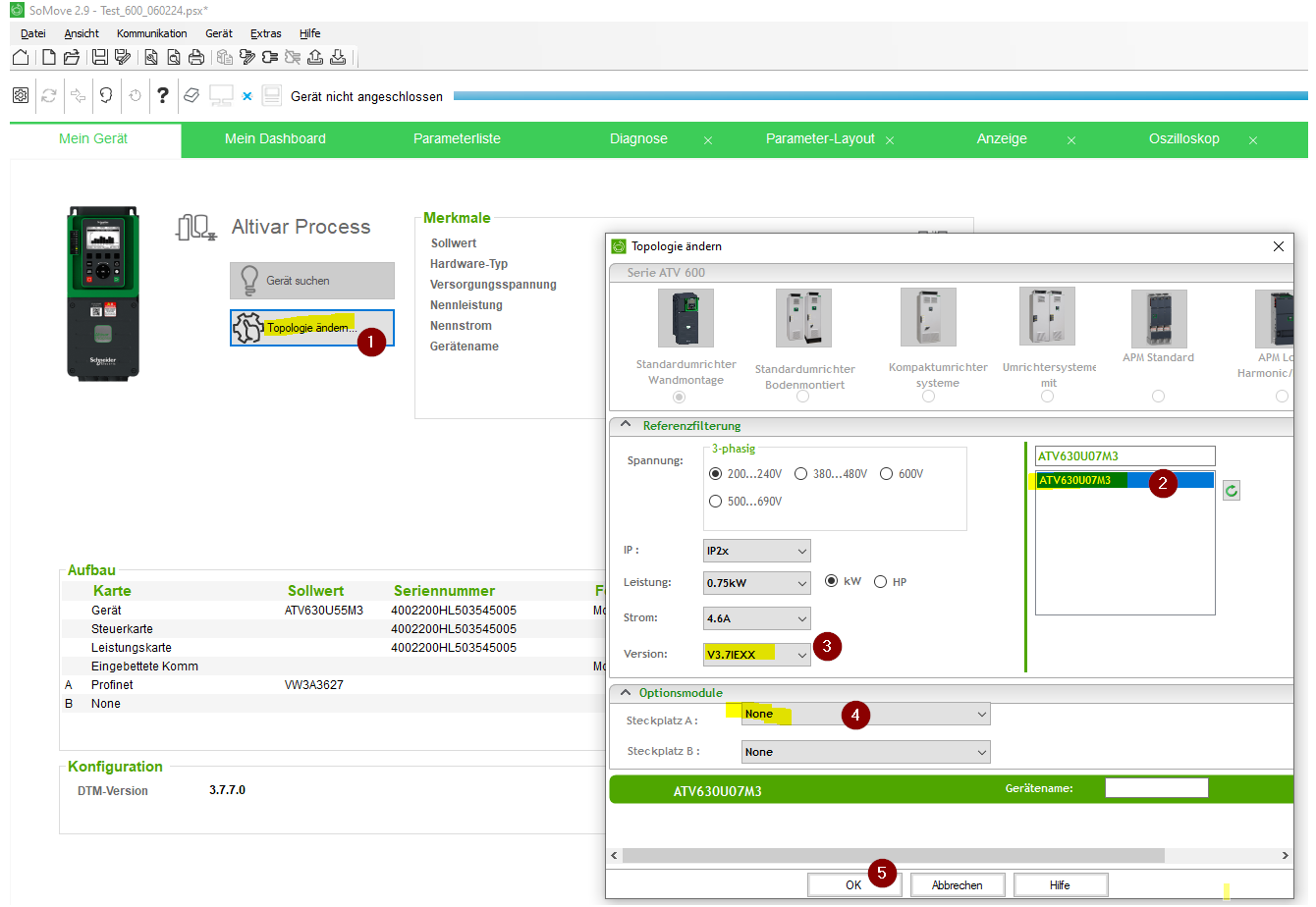The width and height of the screenshot is (1316, 907).
Task: Click the printer icon in the toolbar
Action: 196,58
